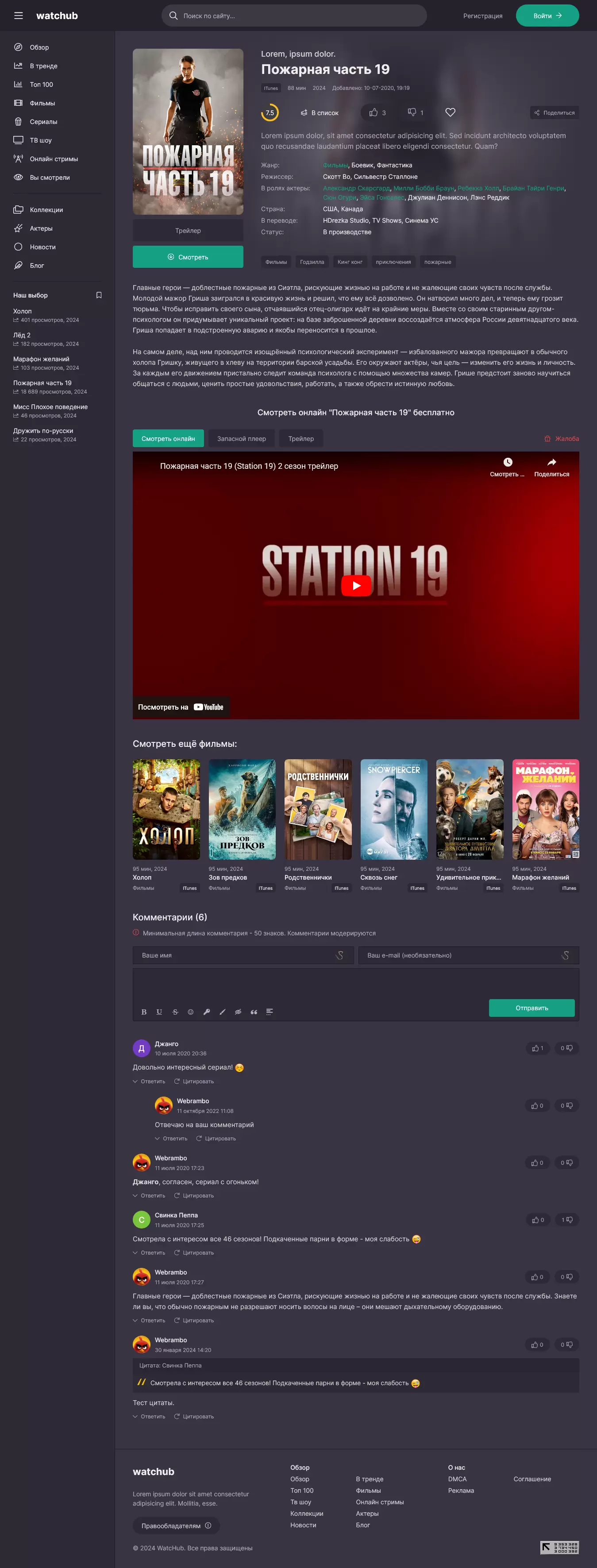
Task: Switch to the Трейлер player tab
Action: tap(301, 439)
